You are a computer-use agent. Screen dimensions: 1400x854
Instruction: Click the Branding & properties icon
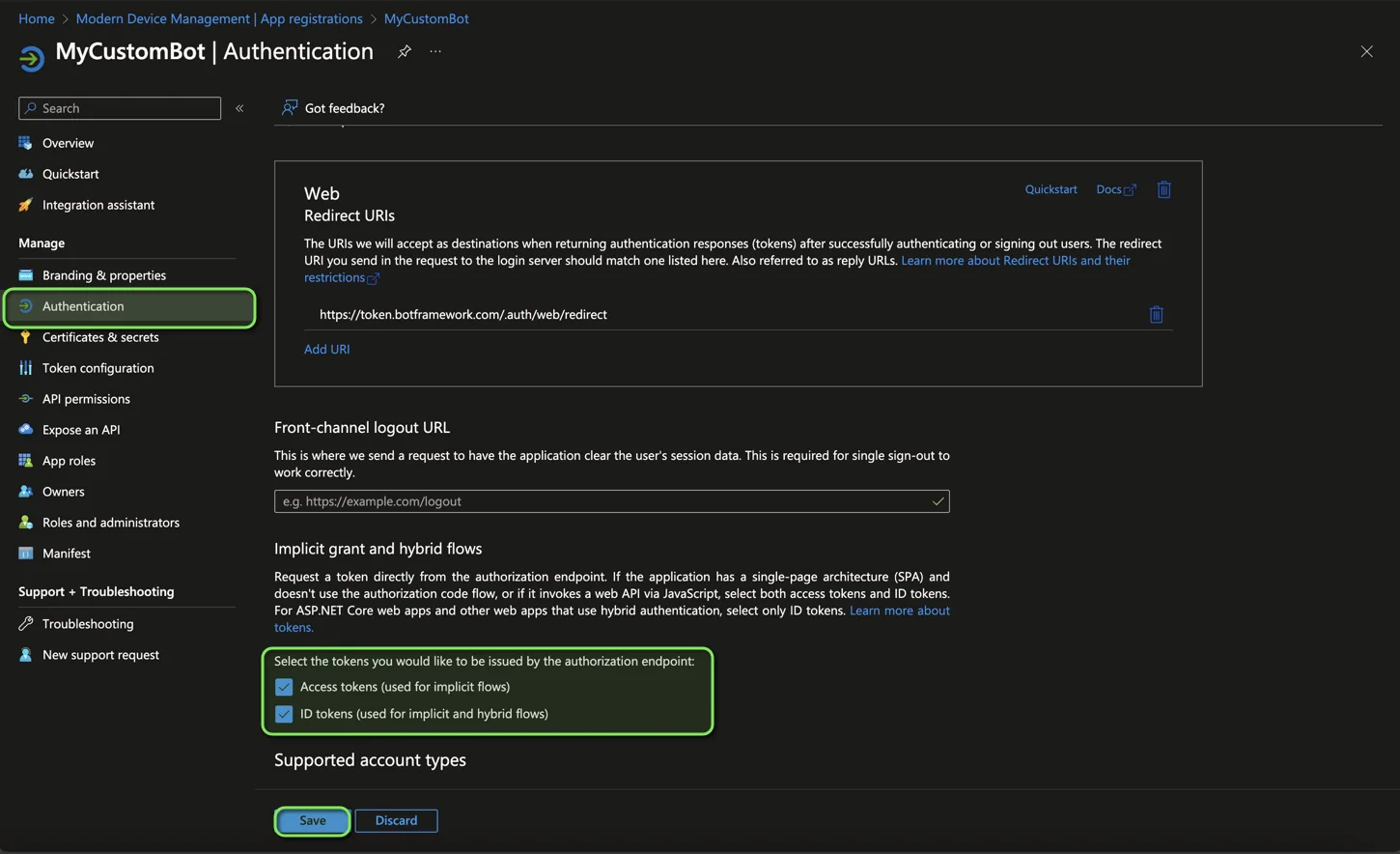pyautogui.click(x=26, y=275)
